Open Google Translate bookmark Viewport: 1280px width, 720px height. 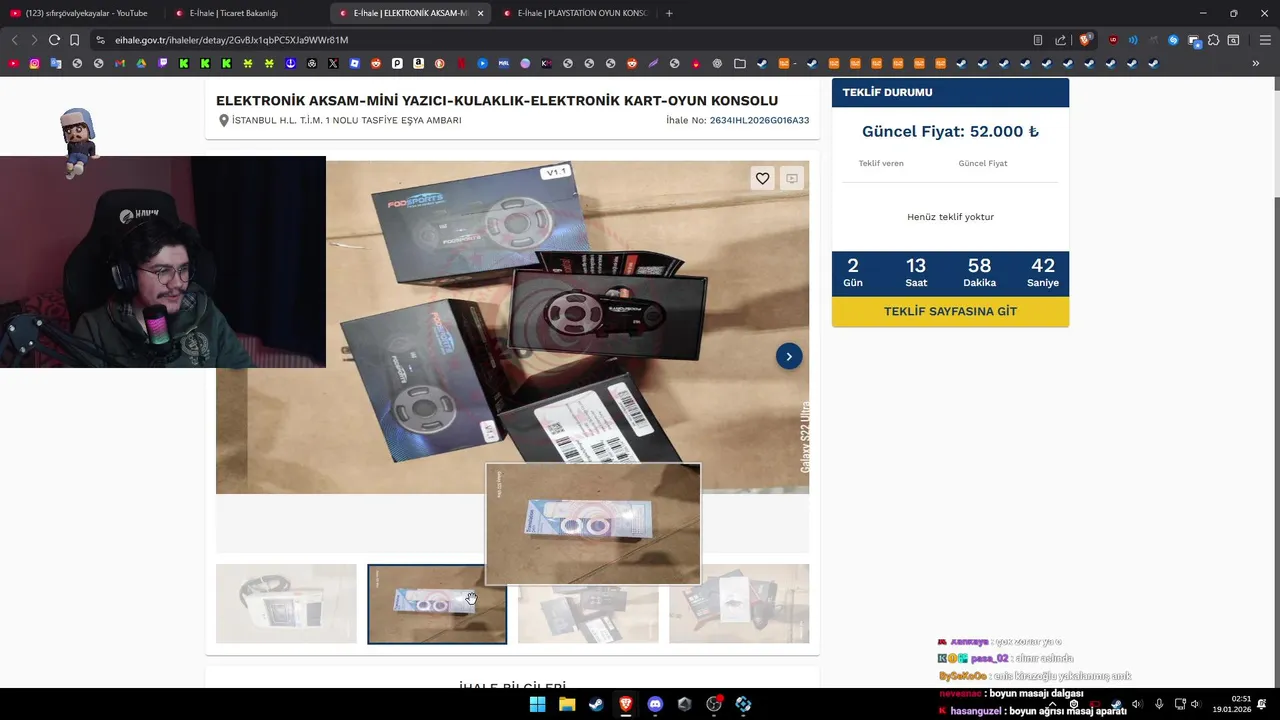(x=56, y=63)
